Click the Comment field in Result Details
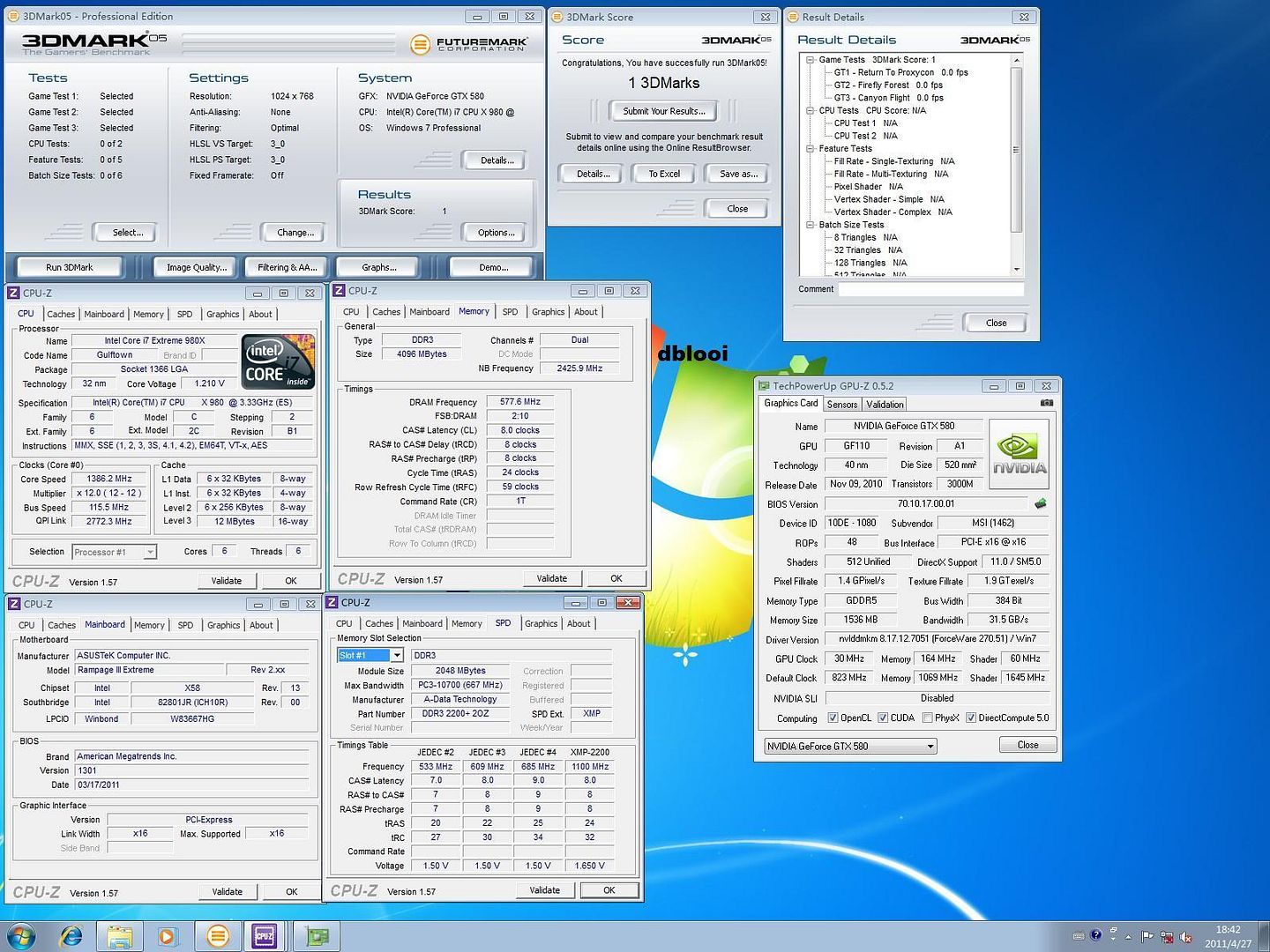1270x952 pixels. pyautogui.click(x=930, y=289)
